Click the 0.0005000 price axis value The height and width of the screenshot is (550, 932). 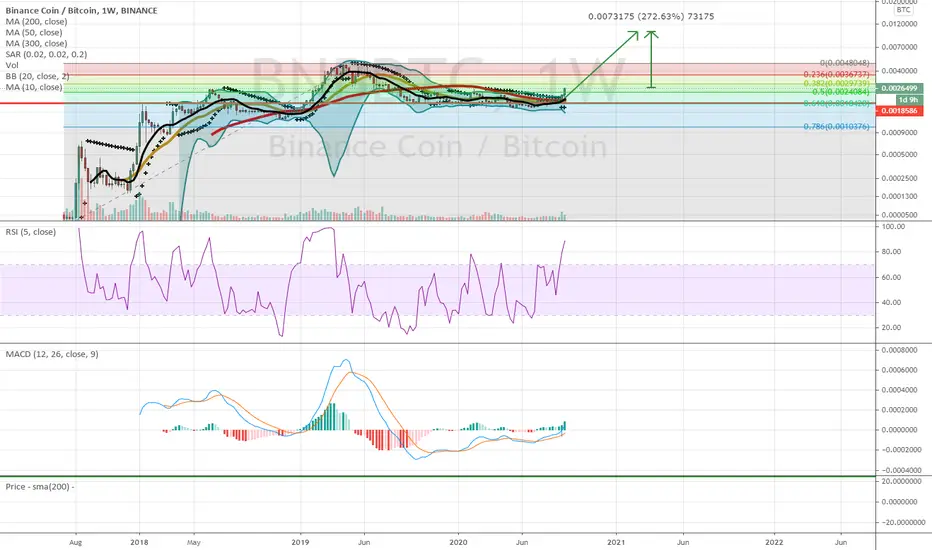point(899,155)
